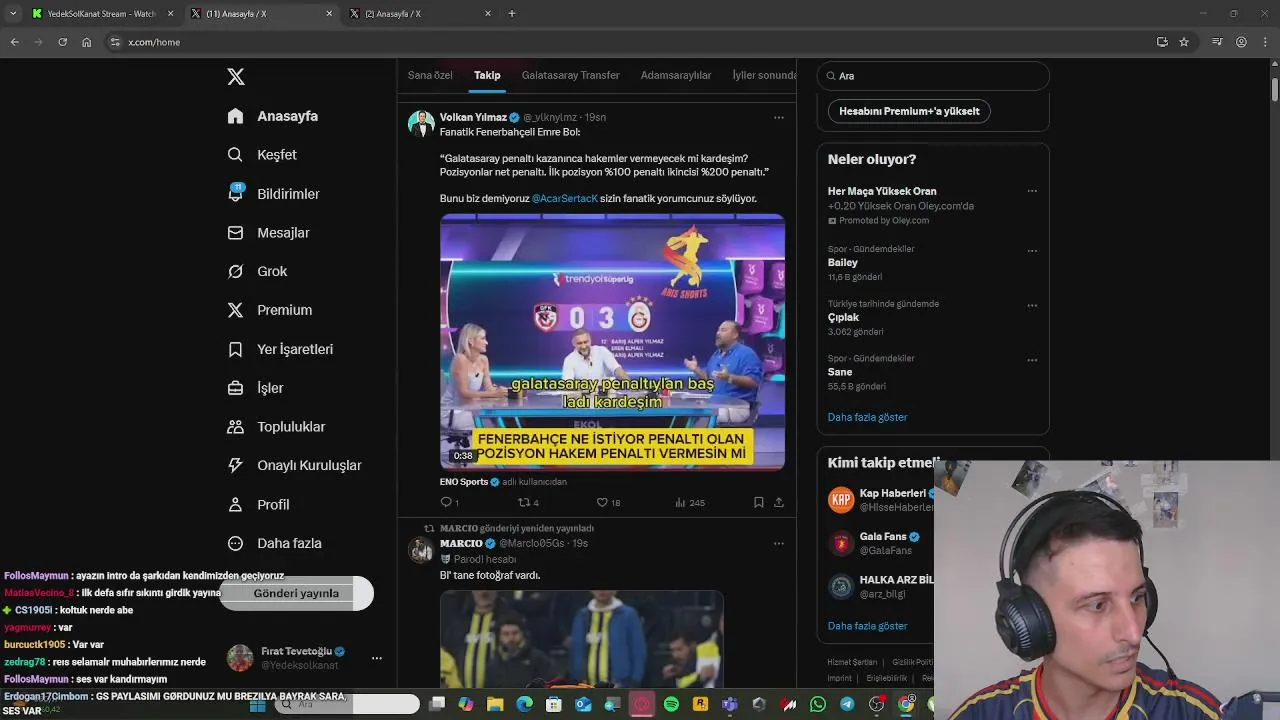
Task: Bookmark Volkan Yılmaz post
Action: click(x=759, y=502)
